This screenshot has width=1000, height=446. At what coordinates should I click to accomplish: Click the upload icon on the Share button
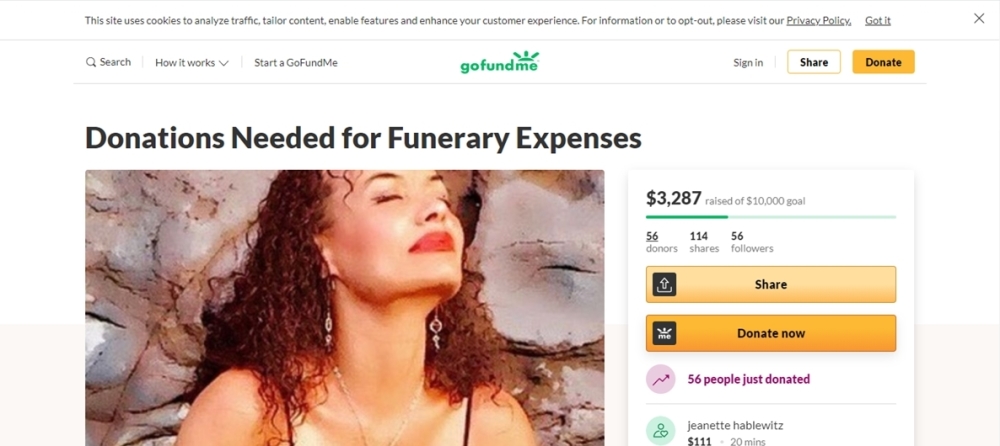pyautogui.click(x=664, y=285)
